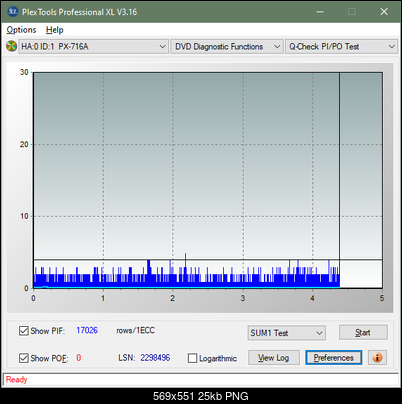This screenshot has height=404, width=402.
Task: Enable the Logarithmic checkbox
Action: (192, 358)
